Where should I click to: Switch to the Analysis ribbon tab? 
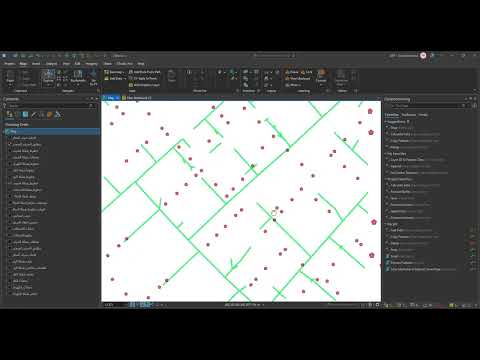(51, 63)
